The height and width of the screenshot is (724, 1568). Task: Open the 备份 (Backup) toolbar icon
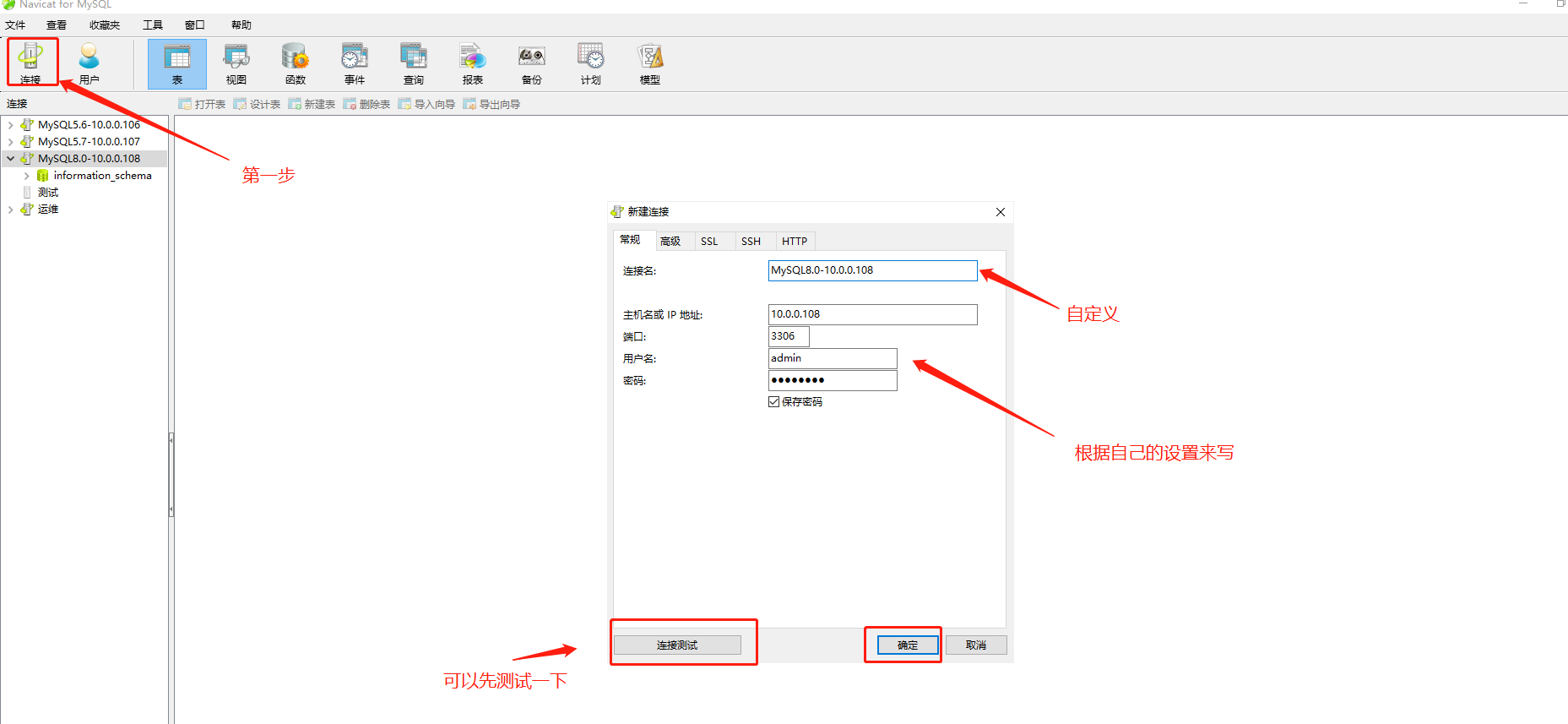tap(532, 63)
